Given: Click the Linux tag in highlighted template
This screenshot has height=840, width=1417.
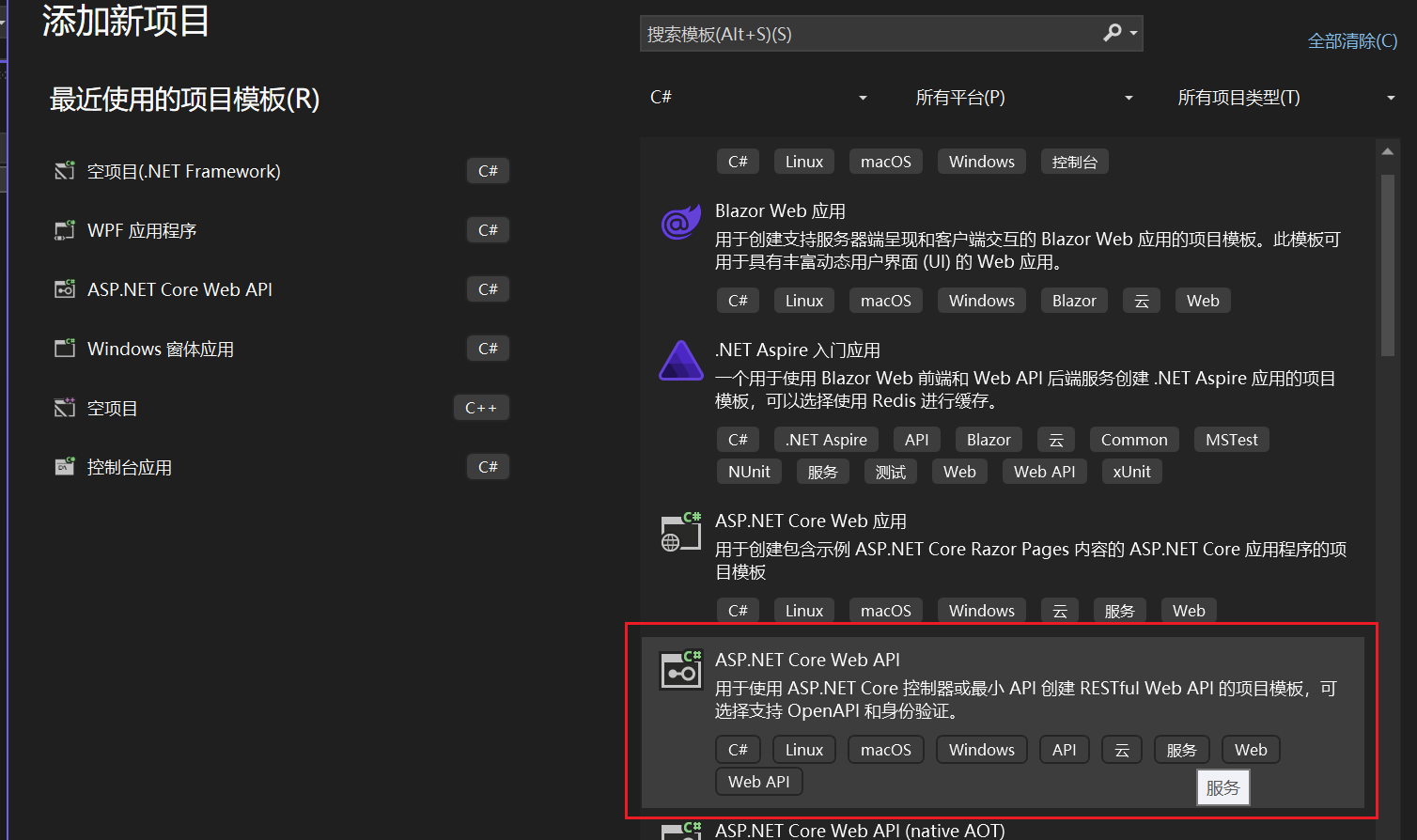Looking at the screenshot, I should point(803,750).
